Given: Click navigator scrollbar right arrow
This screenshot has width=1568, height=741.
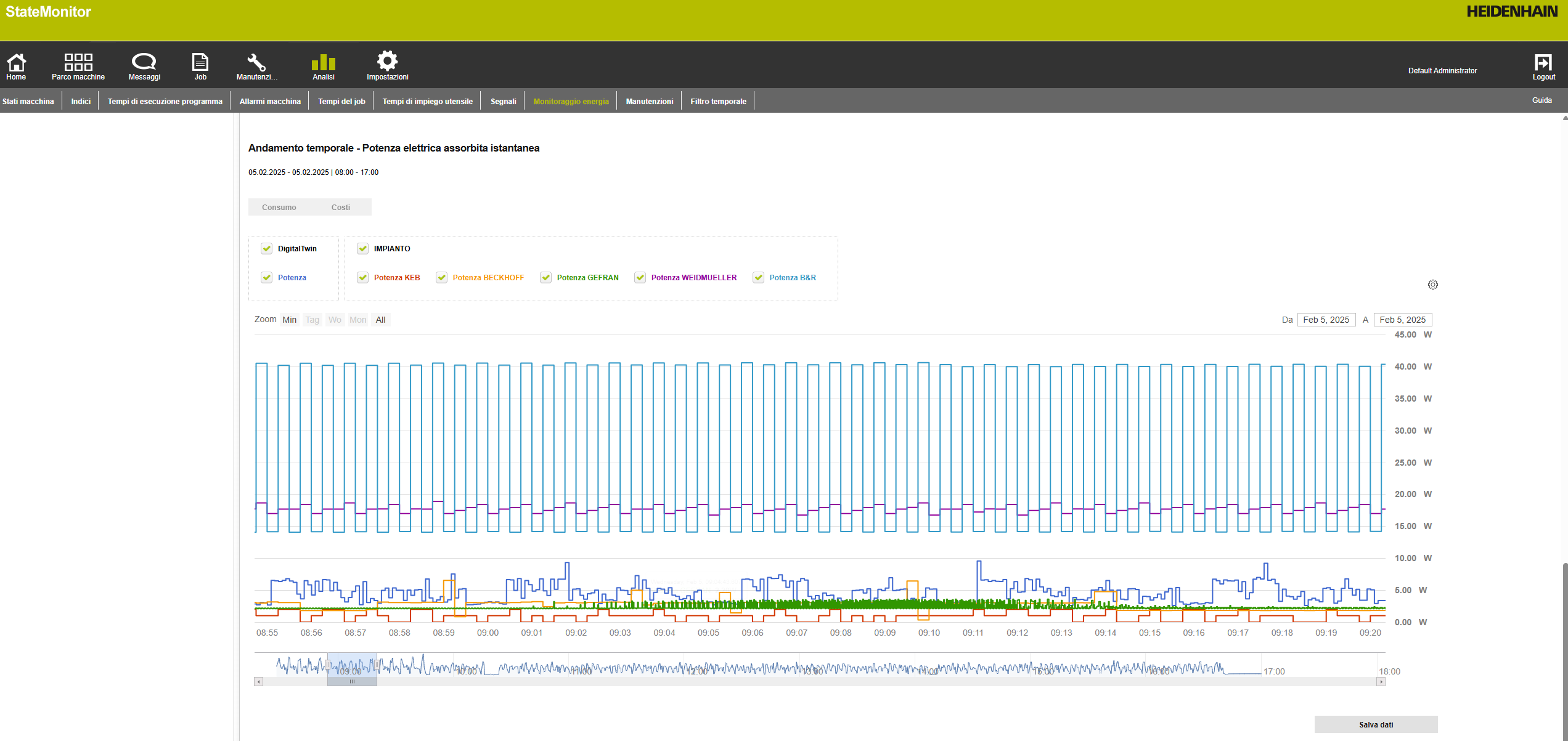Looking at the screenshot, I should 1381,682.
